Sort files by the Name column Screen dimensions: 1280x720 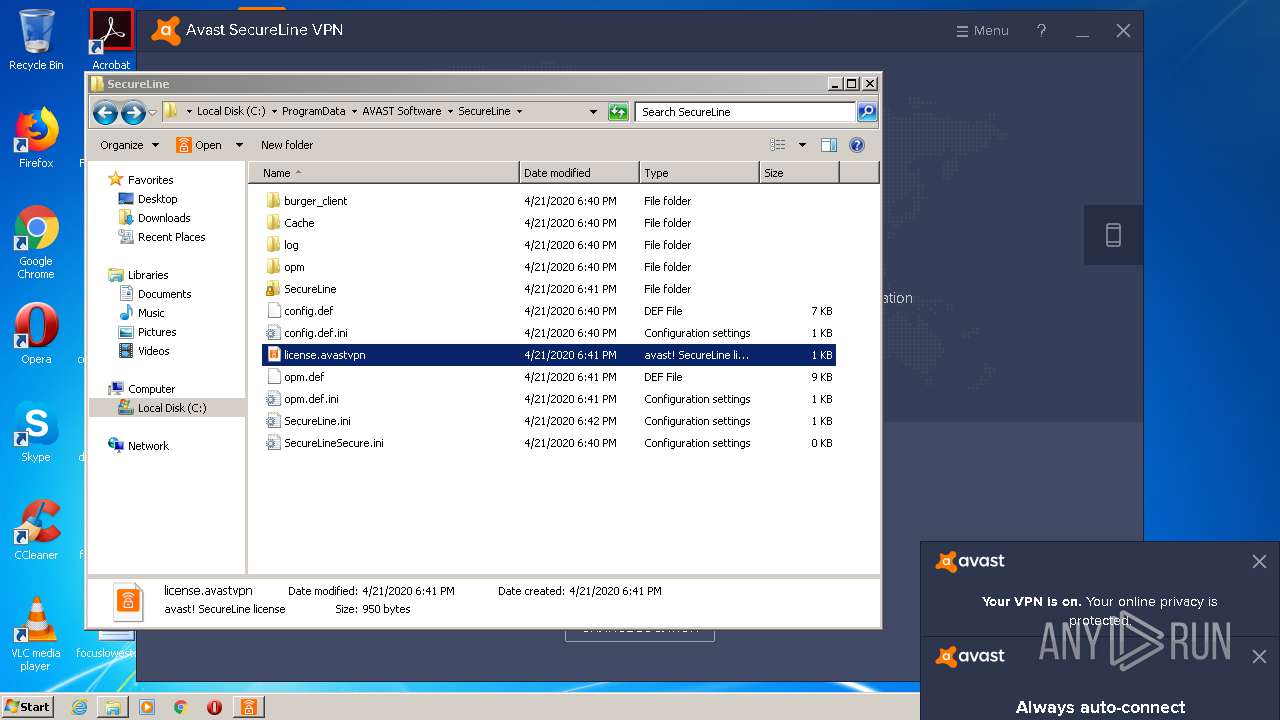click(x=384, y=173)
